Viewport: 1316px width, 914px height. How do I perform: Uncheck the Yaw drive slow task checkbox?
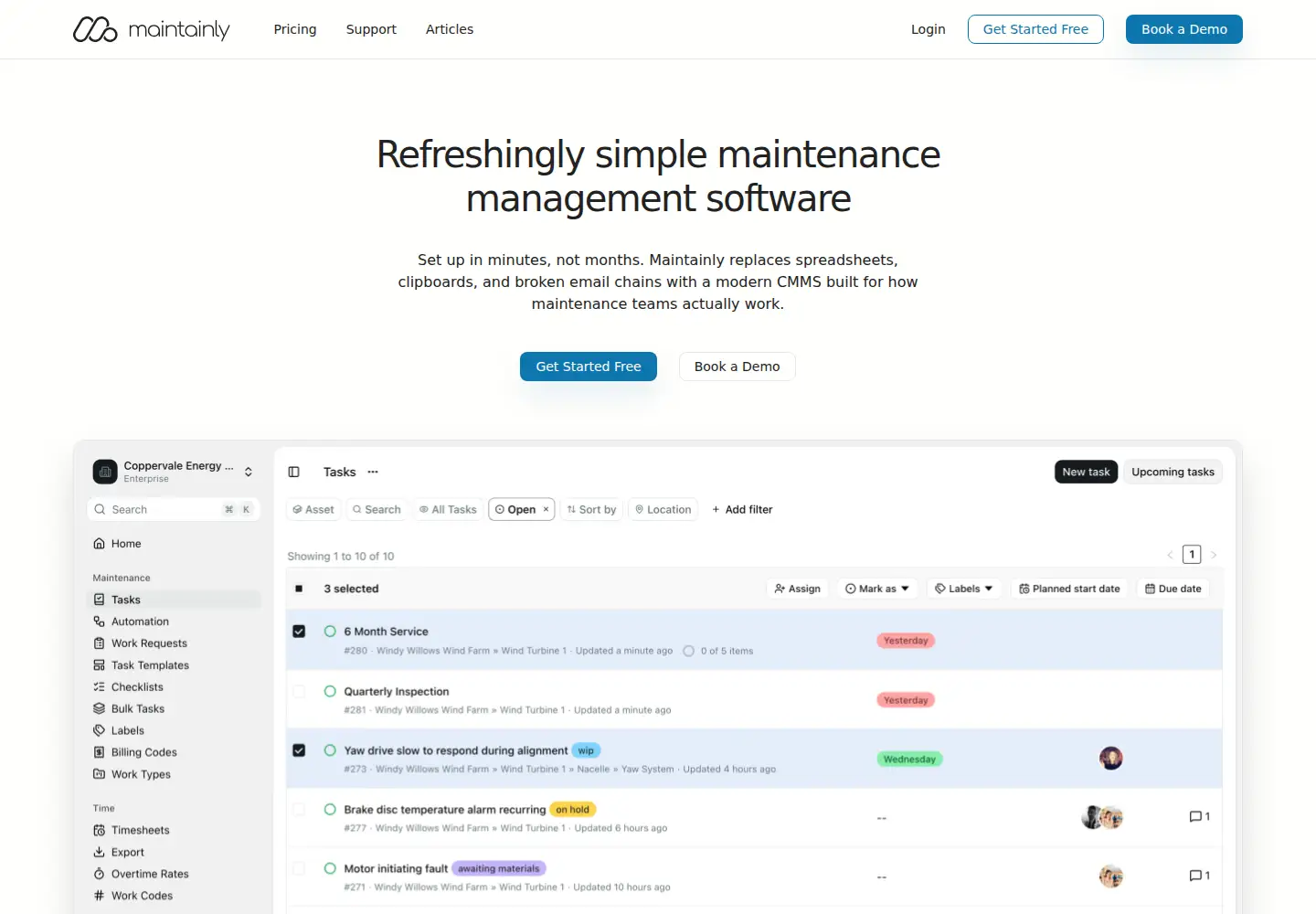point(299,750)
